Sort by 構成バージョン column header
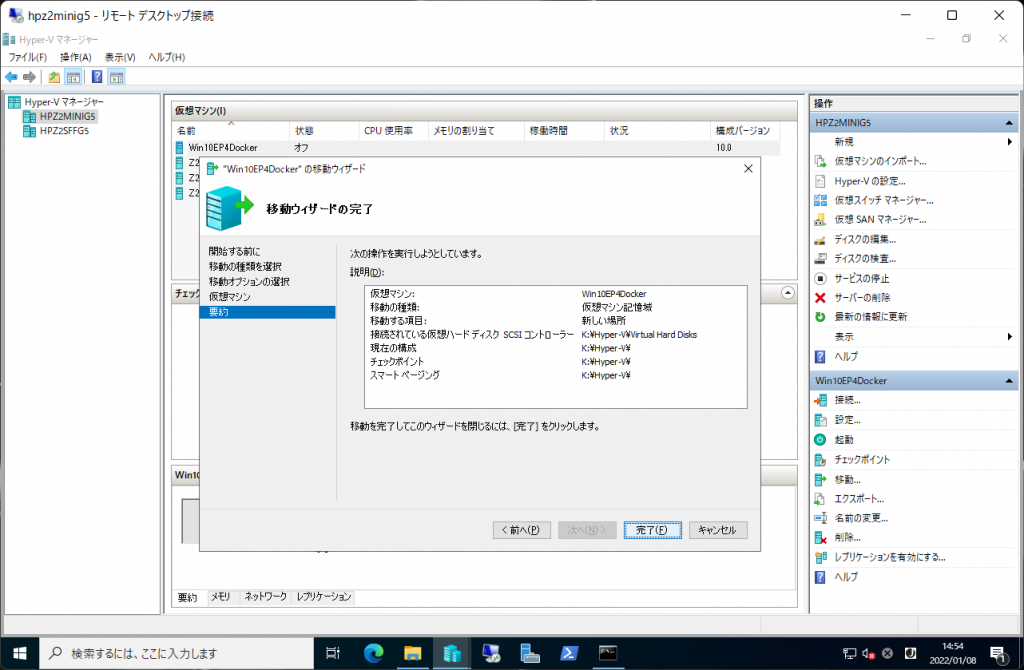Screen dimensions: 1024x670 (745, 131)
